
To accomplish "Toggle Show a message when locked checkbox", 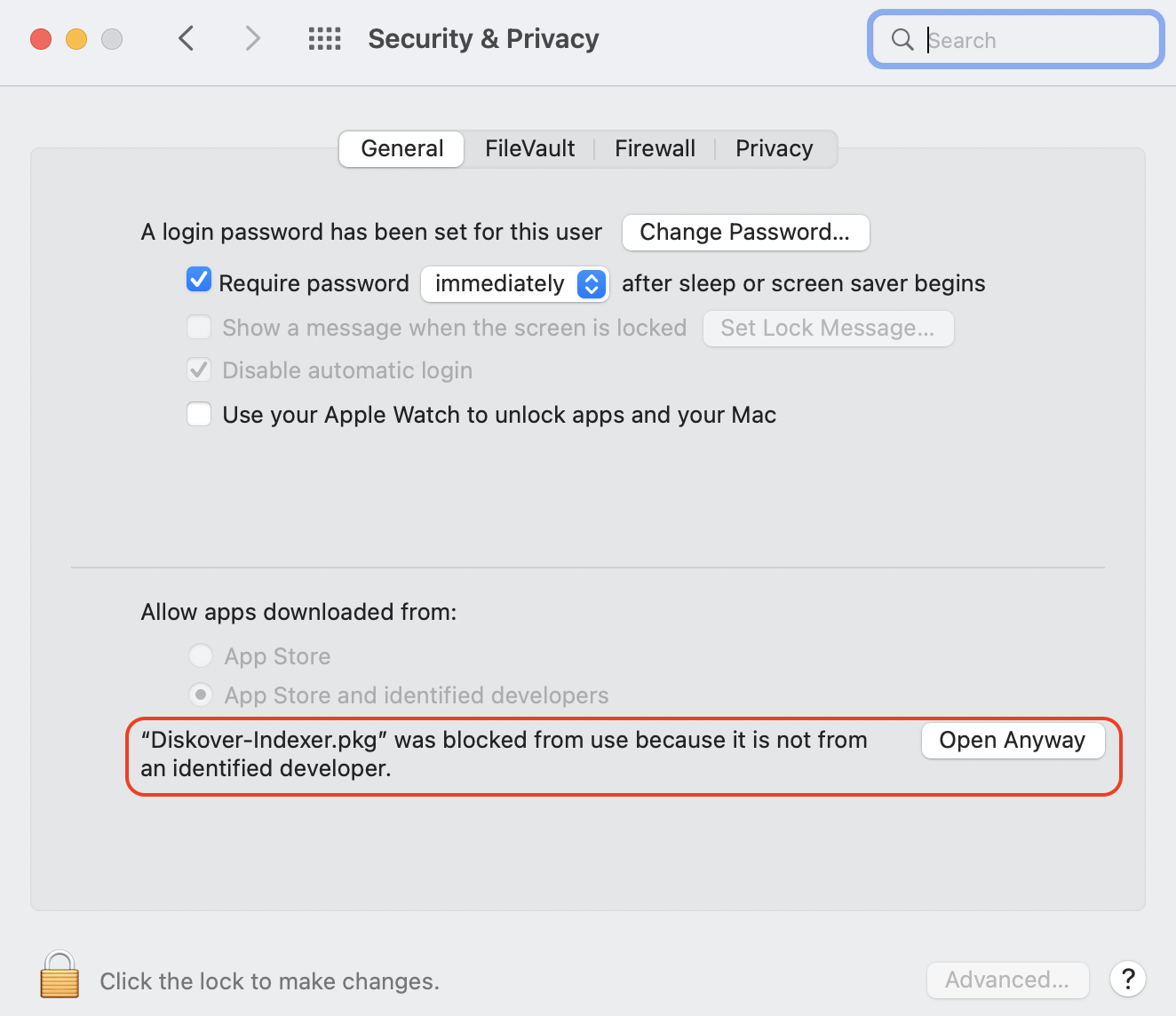I will click(x=199, y=328).
